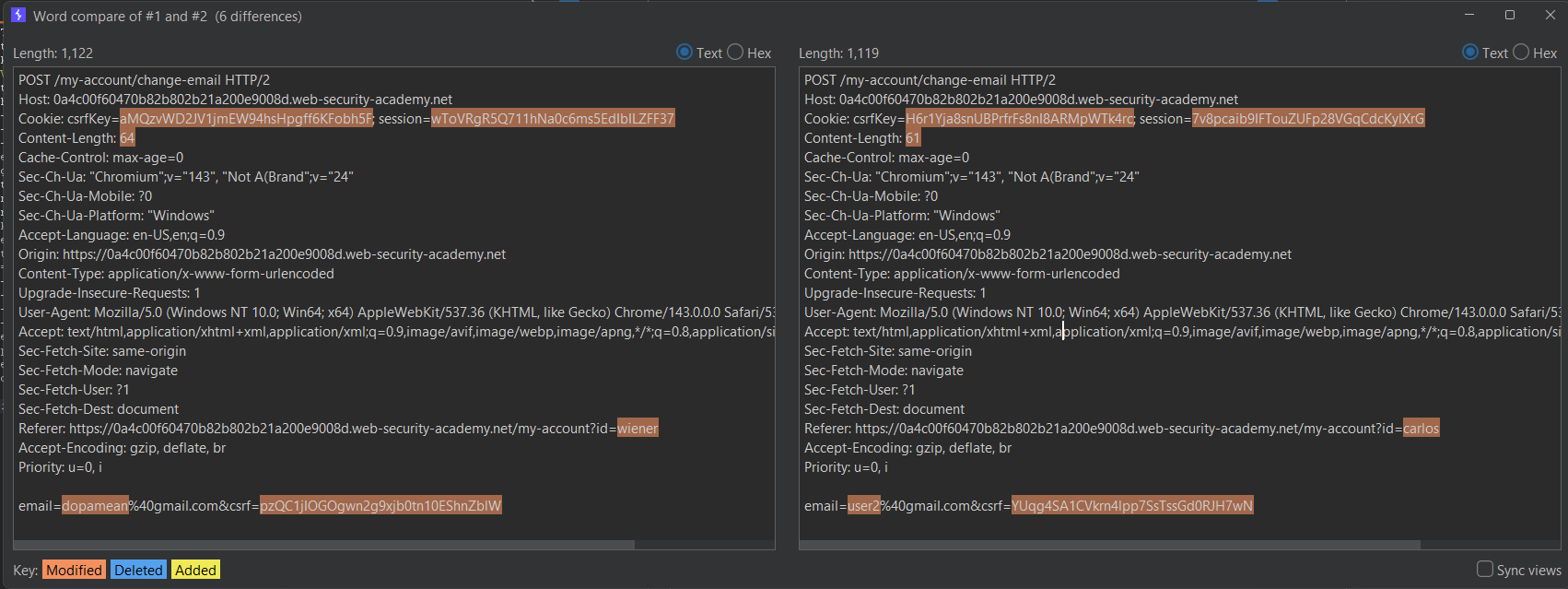Click the Host header line in left pane
The height and width of the screenshot is (589, 1568).
[236, 100]
